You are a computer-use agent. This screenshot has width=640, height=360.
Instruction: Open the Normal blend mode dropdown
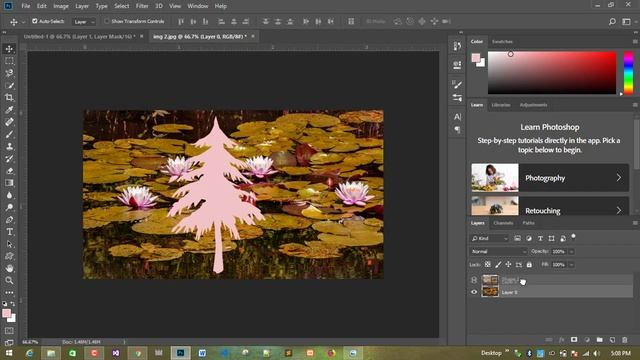pos(498,251)
